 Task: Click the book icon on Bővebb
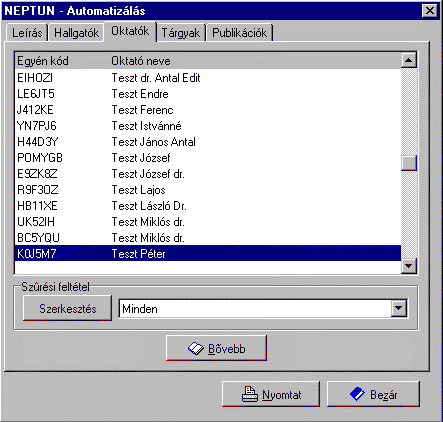[x=195, y=349]
